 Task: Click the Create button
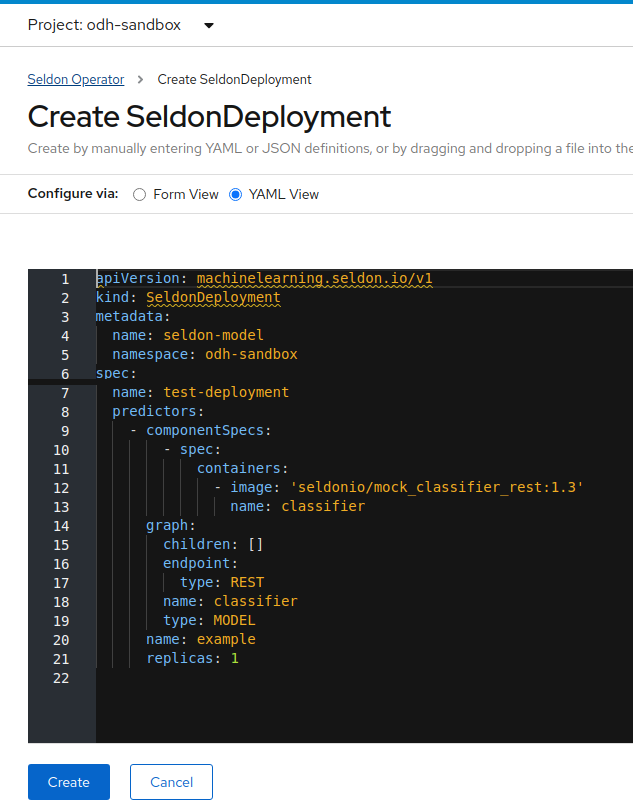point(68,782)
